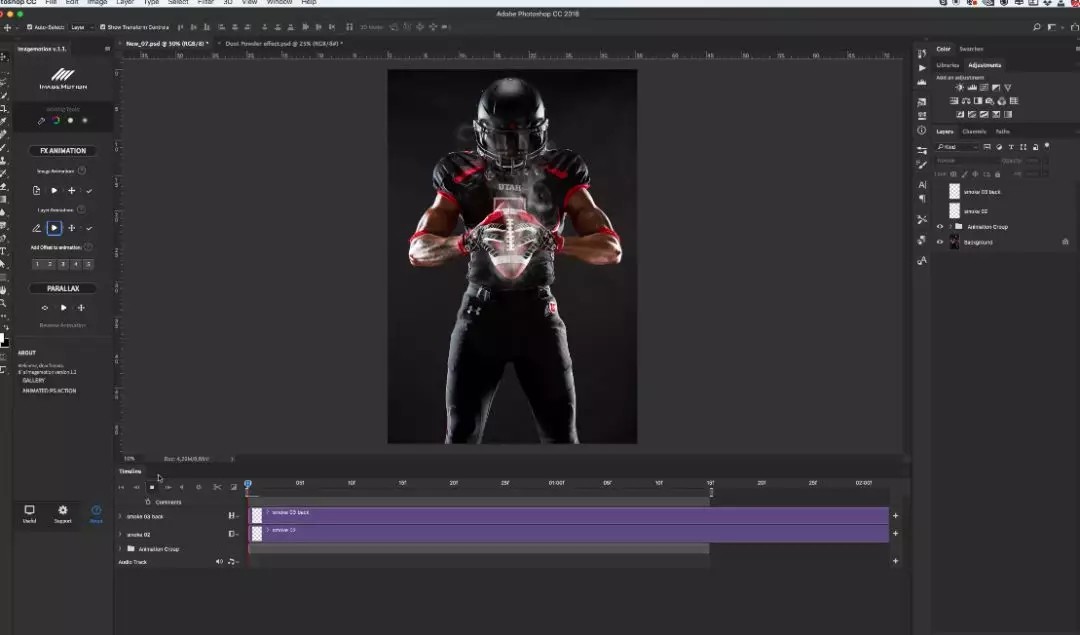Click the Layer Animation pencil edit icon
Viewport: 1080px width, 635px height.
(37, 228)
